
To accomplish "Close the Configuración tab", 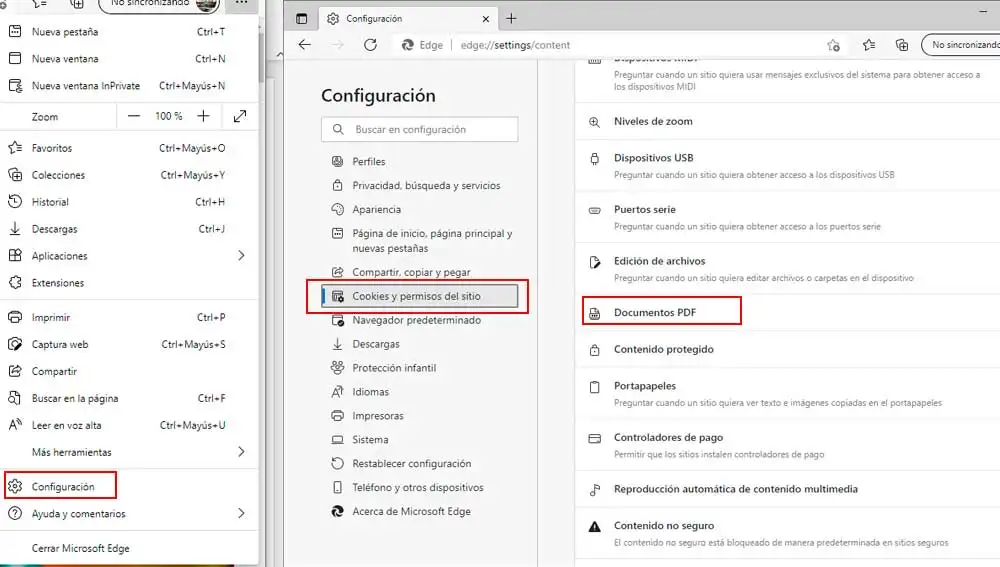I will 485,18.
